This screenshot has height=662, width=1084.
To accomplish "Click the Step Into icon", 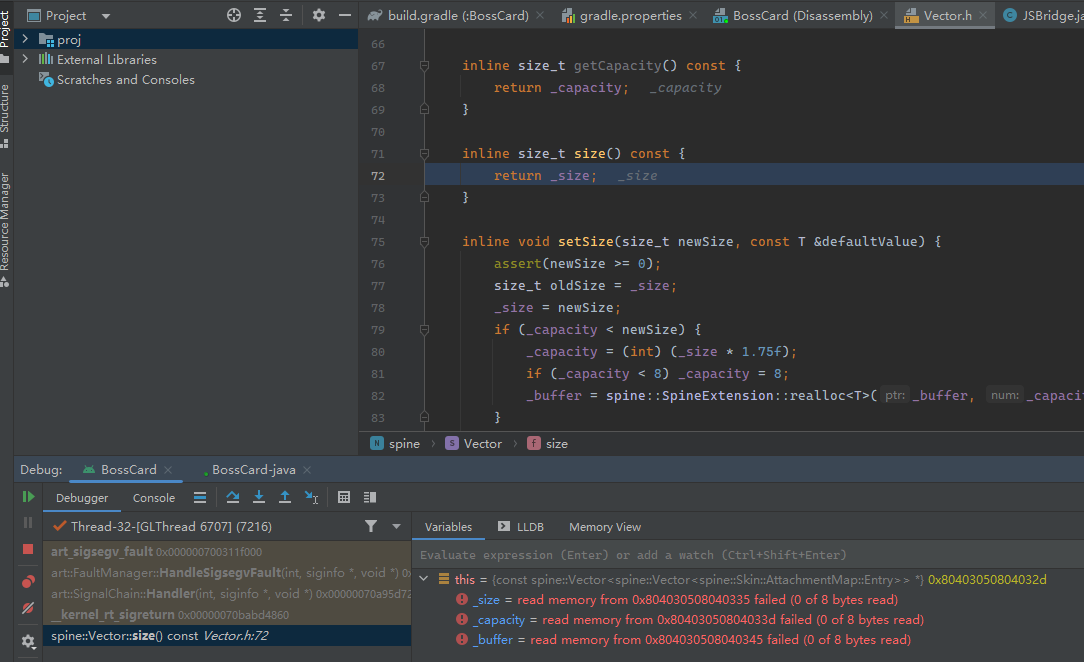I will (259, 497).
